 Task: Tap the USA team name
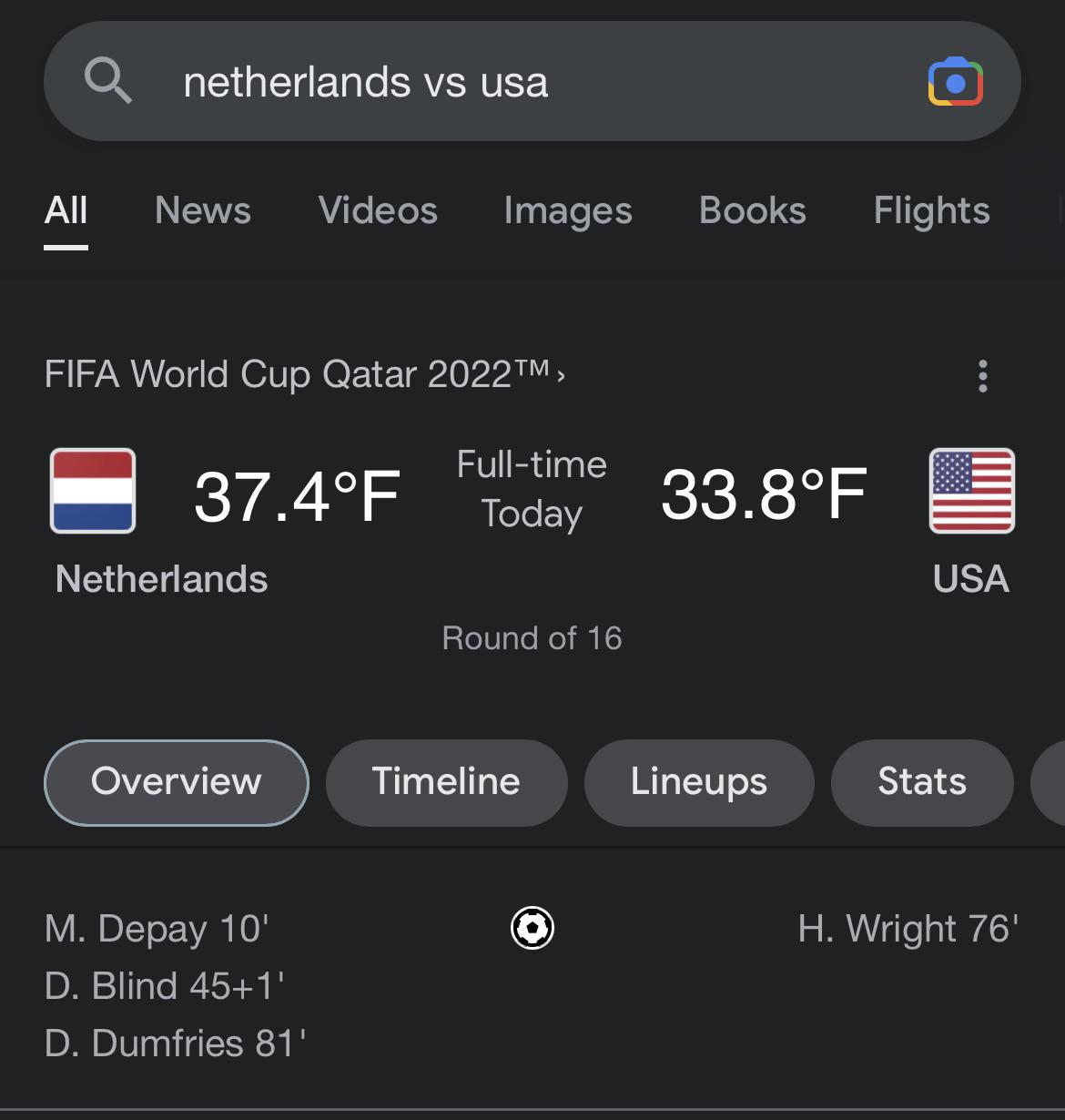tap(970, 579)
